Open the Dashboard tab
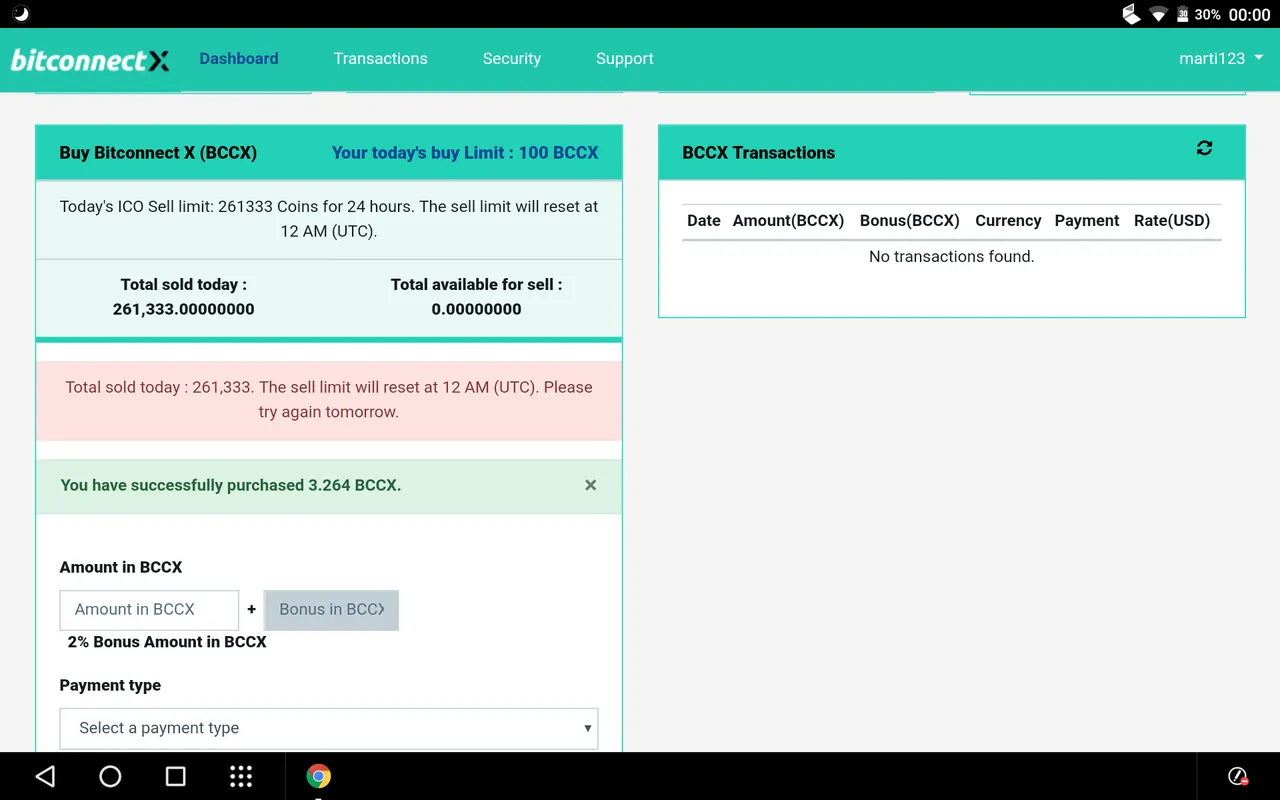This screenshot has height=800, width=1280. click(x=239, y=59)
